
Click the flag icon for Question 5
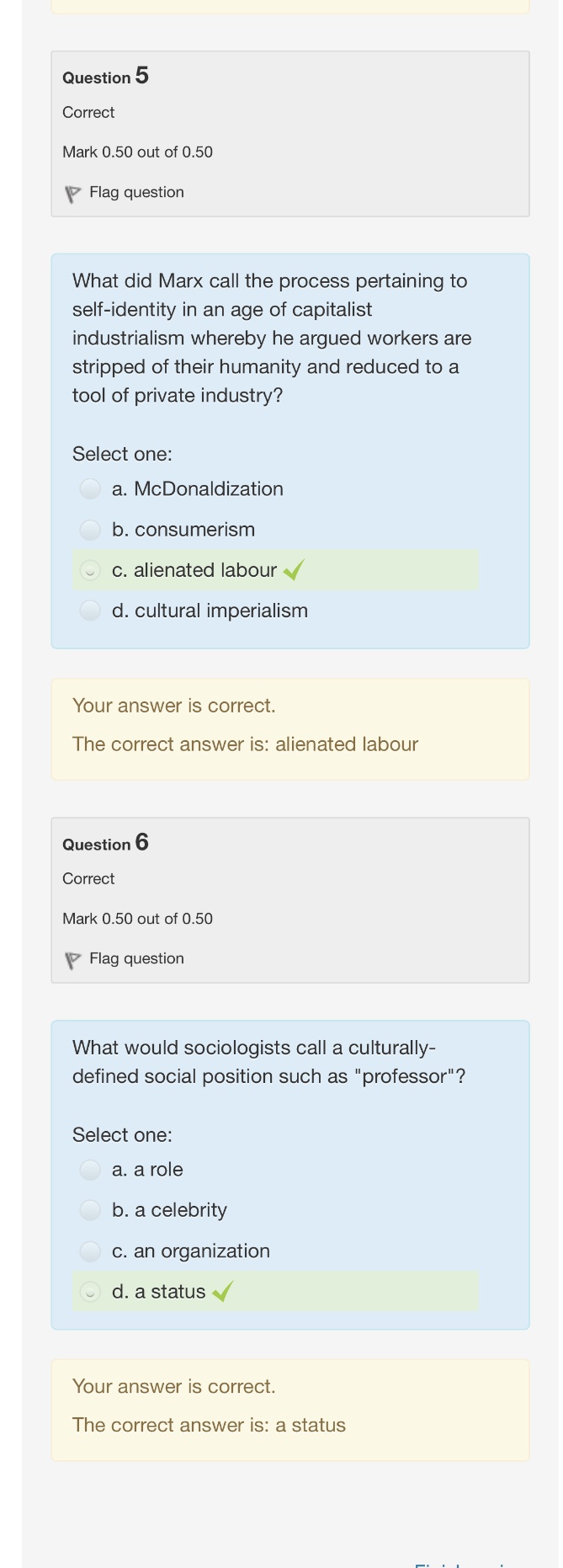[73, 194]
